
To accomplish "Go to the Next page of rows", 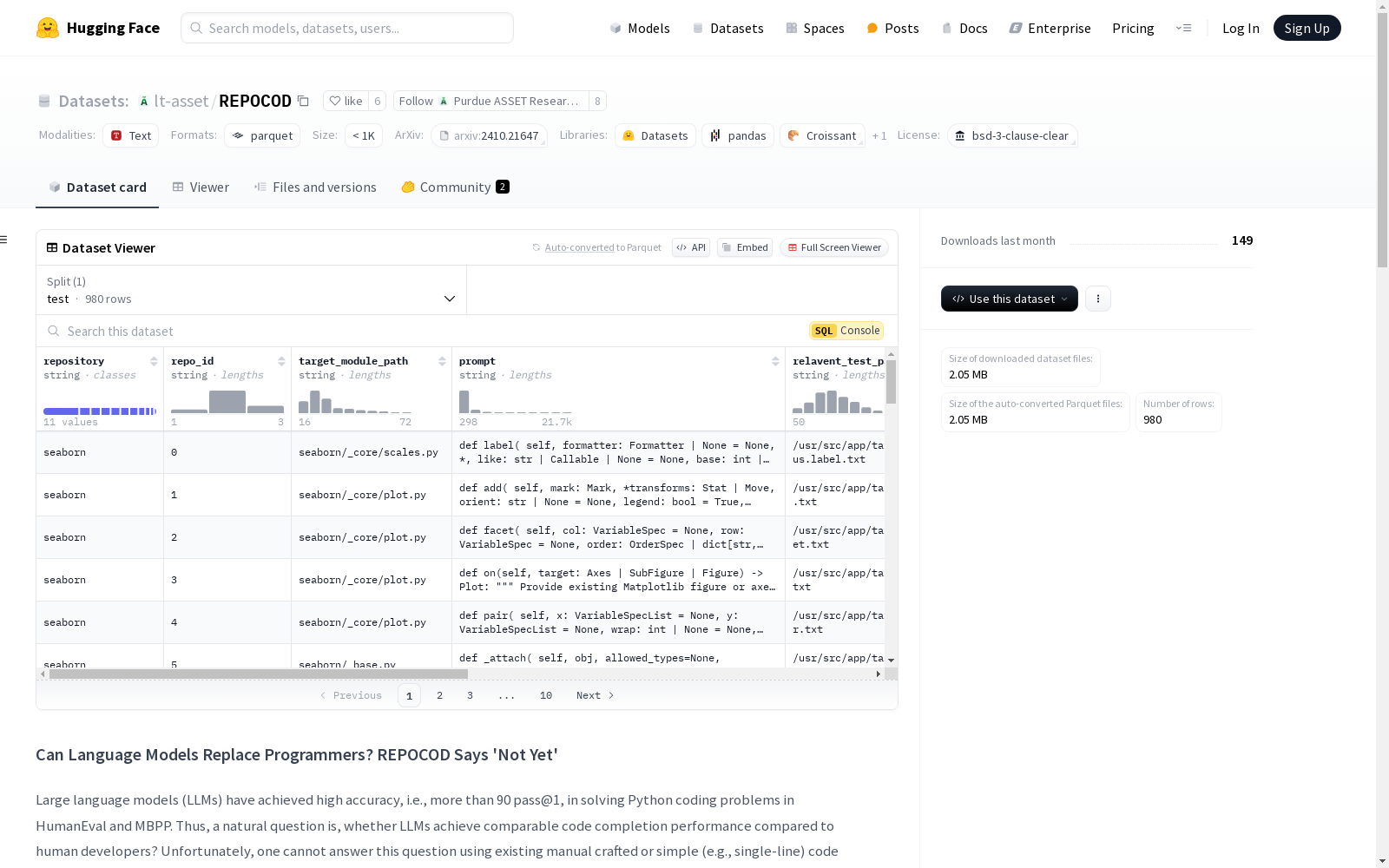I will pyautogui.click(x=596, y=695).
